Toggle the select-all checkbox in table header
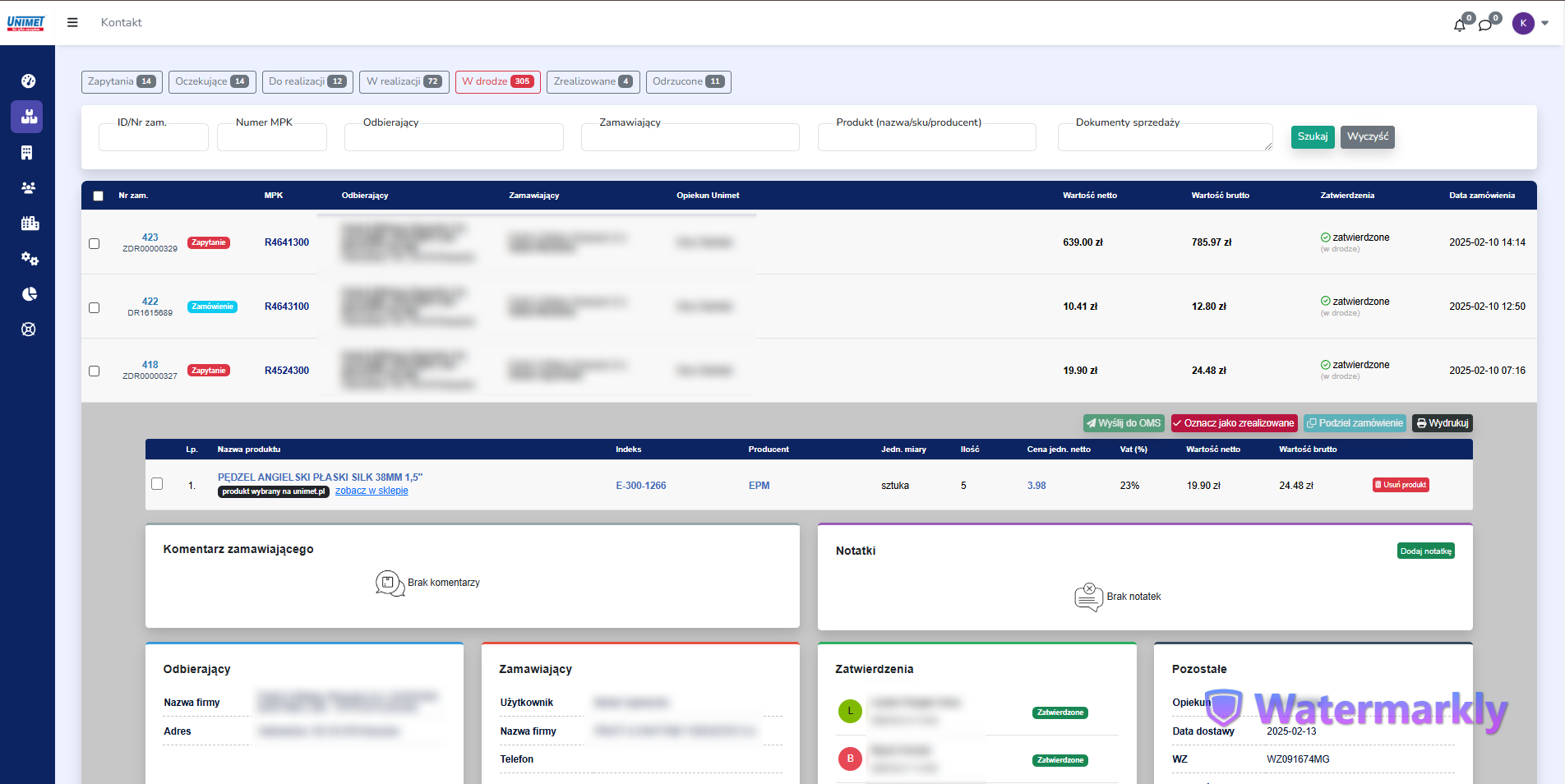This screenshot has width=1565, height=784. (99, 196)
